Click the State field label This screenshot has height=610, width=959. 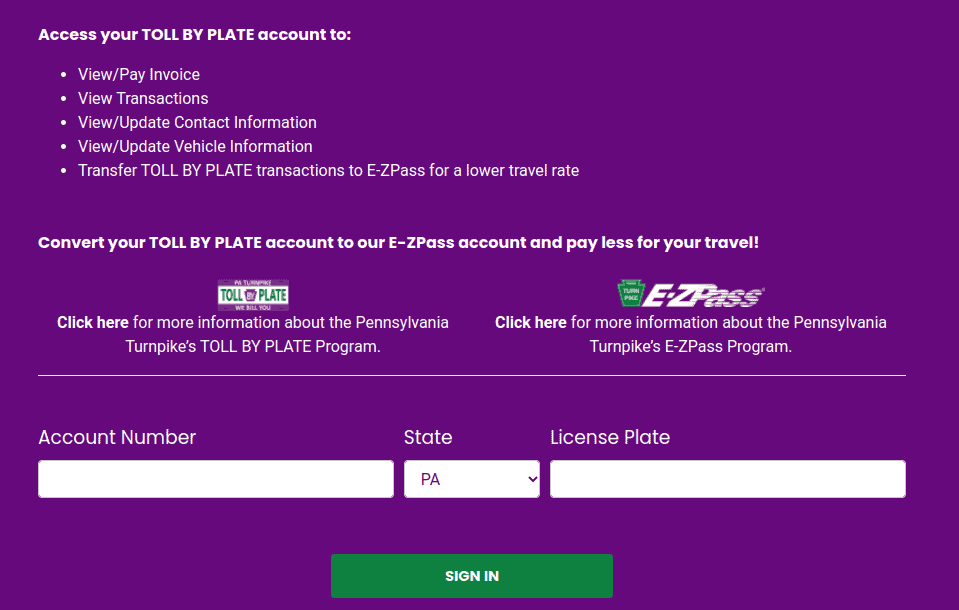[x=428, y=437]
